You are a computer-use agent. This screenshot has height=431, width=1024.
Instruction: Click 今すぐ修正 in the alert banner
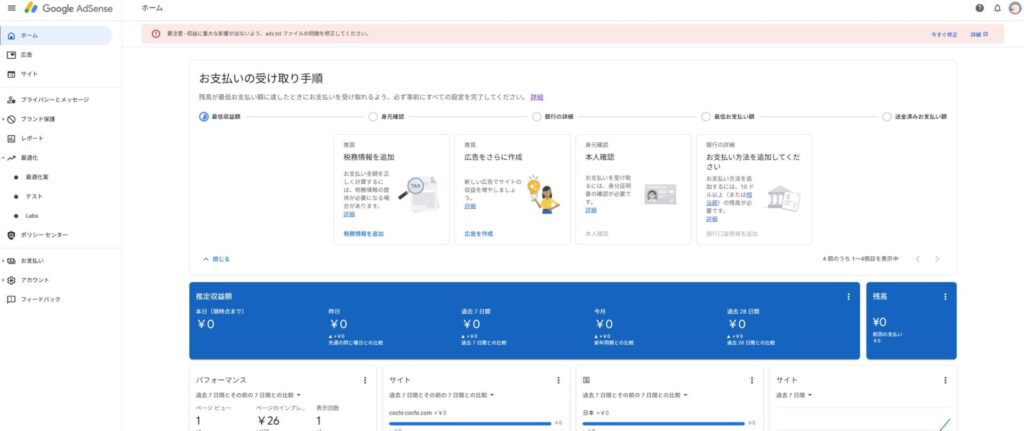pyautogui.click(x=944, y=34)
